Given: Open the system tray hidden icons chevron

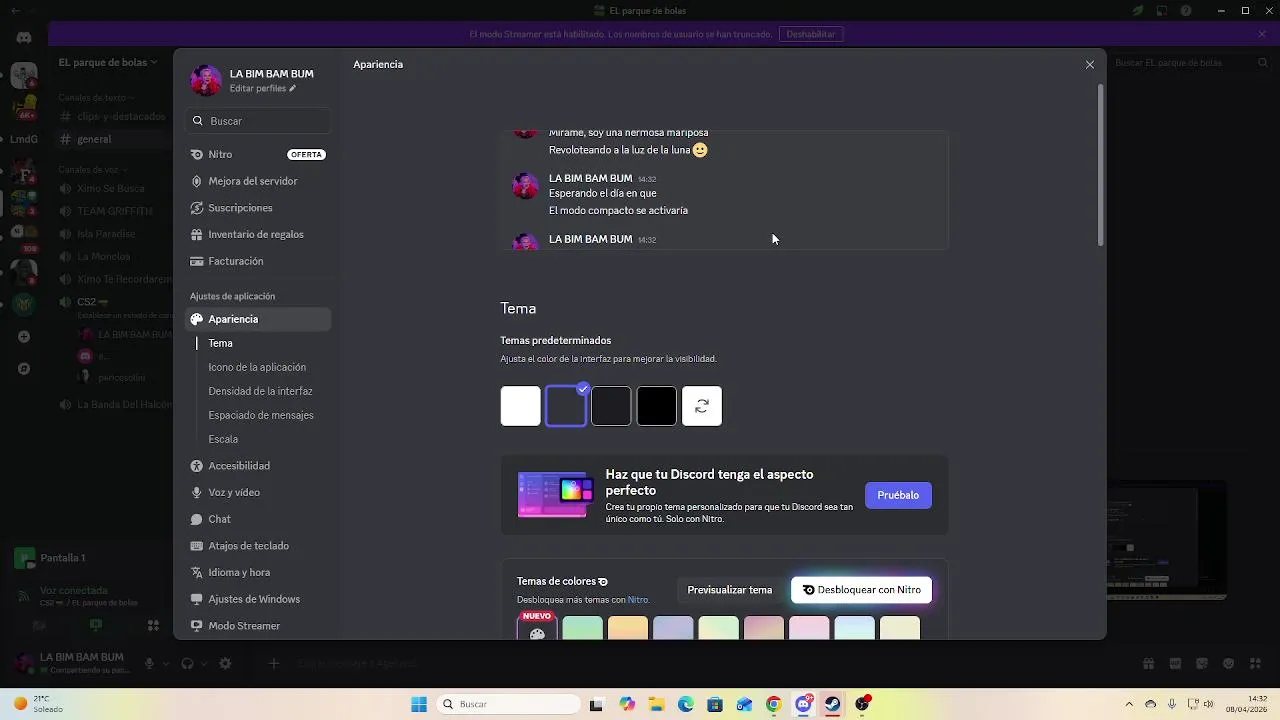Looking at the screenshot, I should point(1129,704).
